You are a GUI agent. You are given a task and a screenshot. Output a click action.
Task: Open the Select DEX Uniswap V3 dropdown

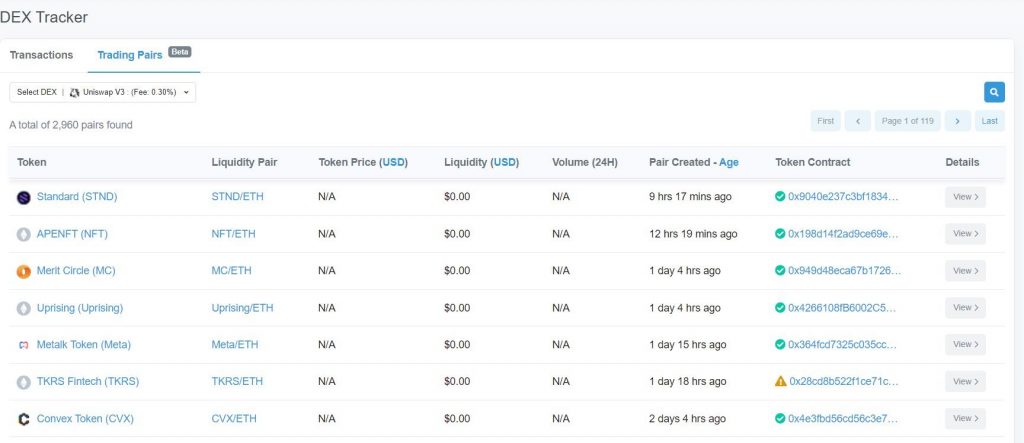point(103,92)
